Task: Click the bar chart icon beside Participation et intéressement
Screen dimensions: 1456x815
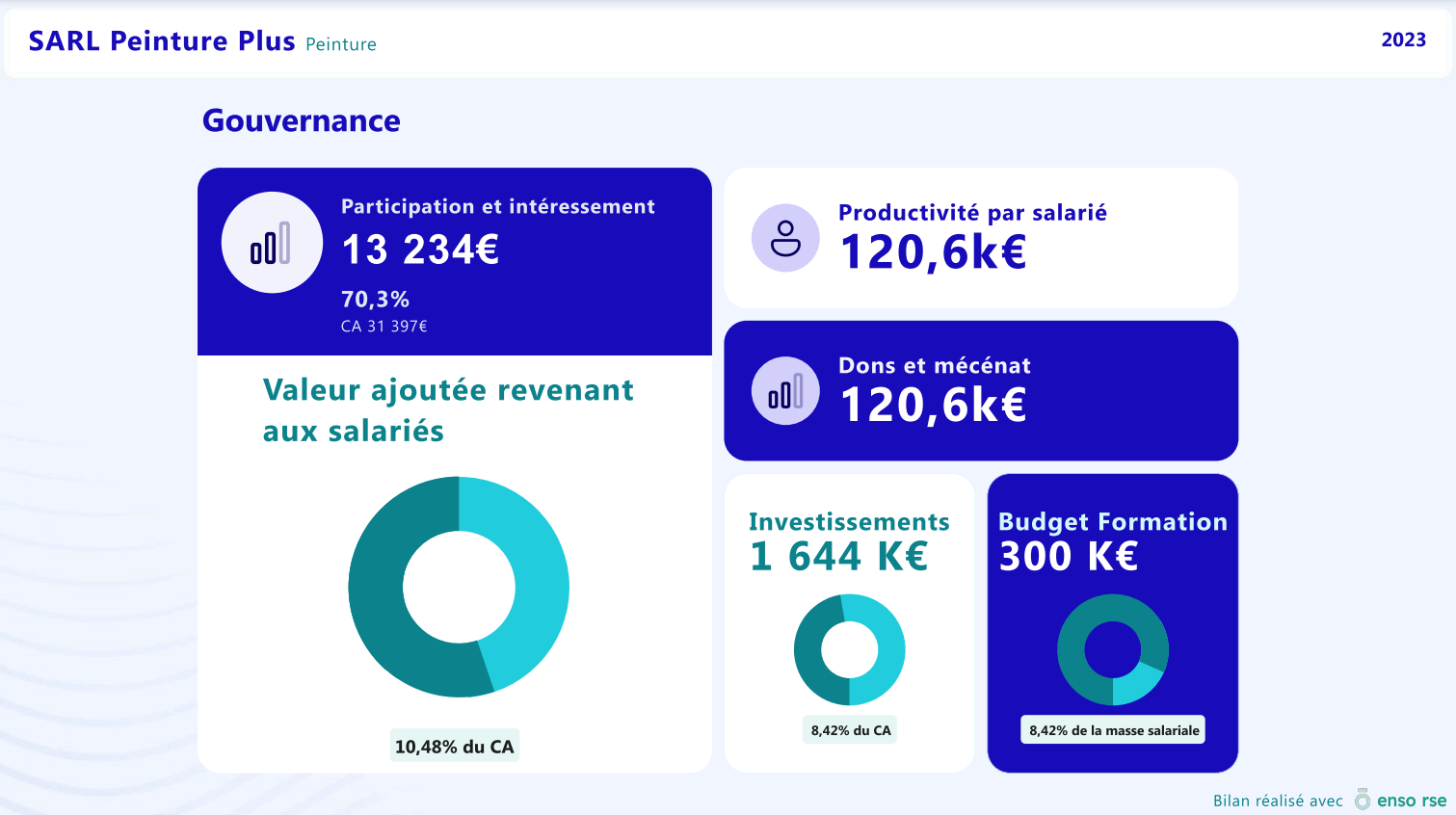Action: 272,243
